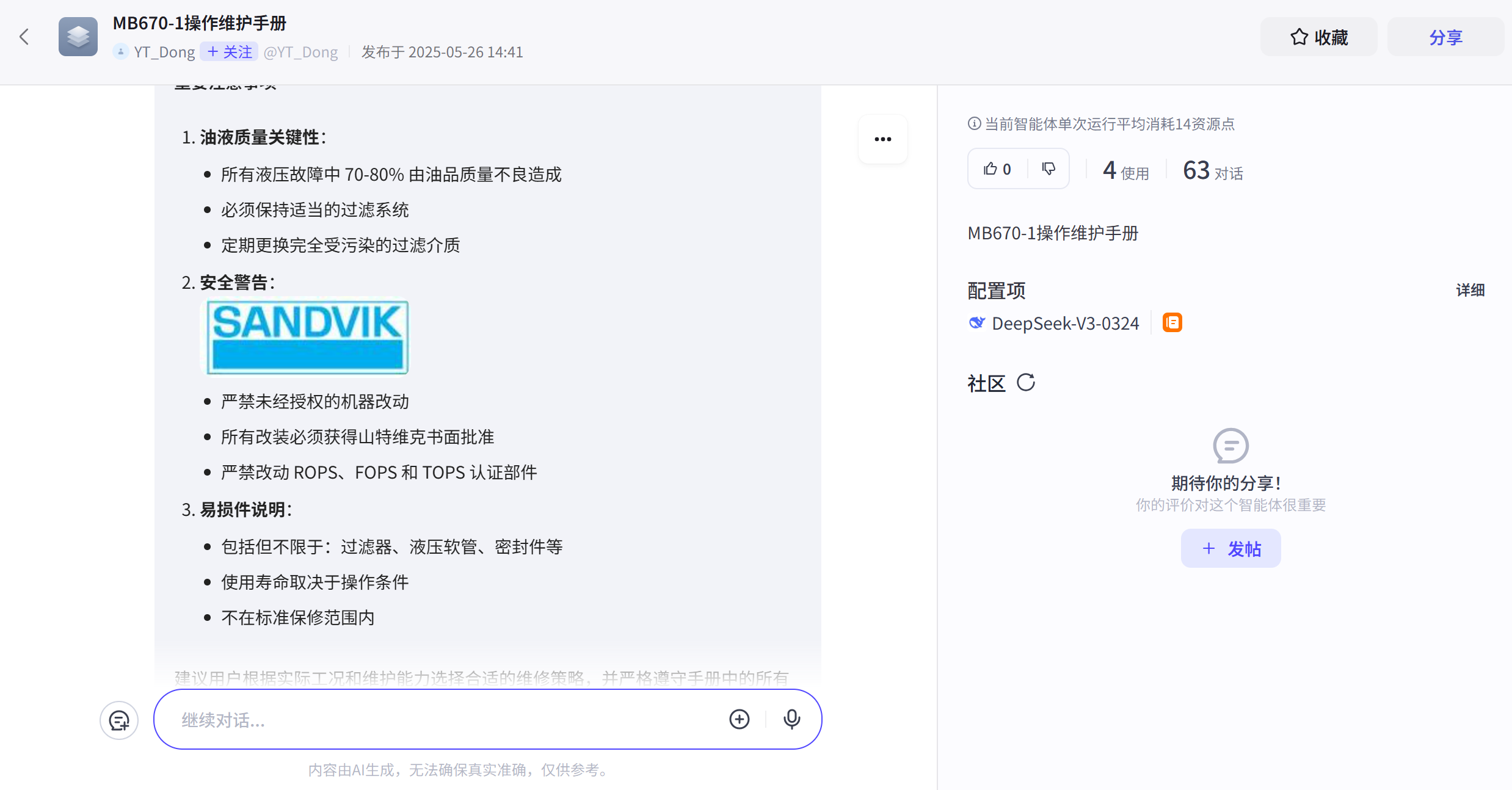Viewport: 1512px width, 790px height.
Task: Click the publish date 2025-05-26 14:41
Action: [x=465, y=52]
